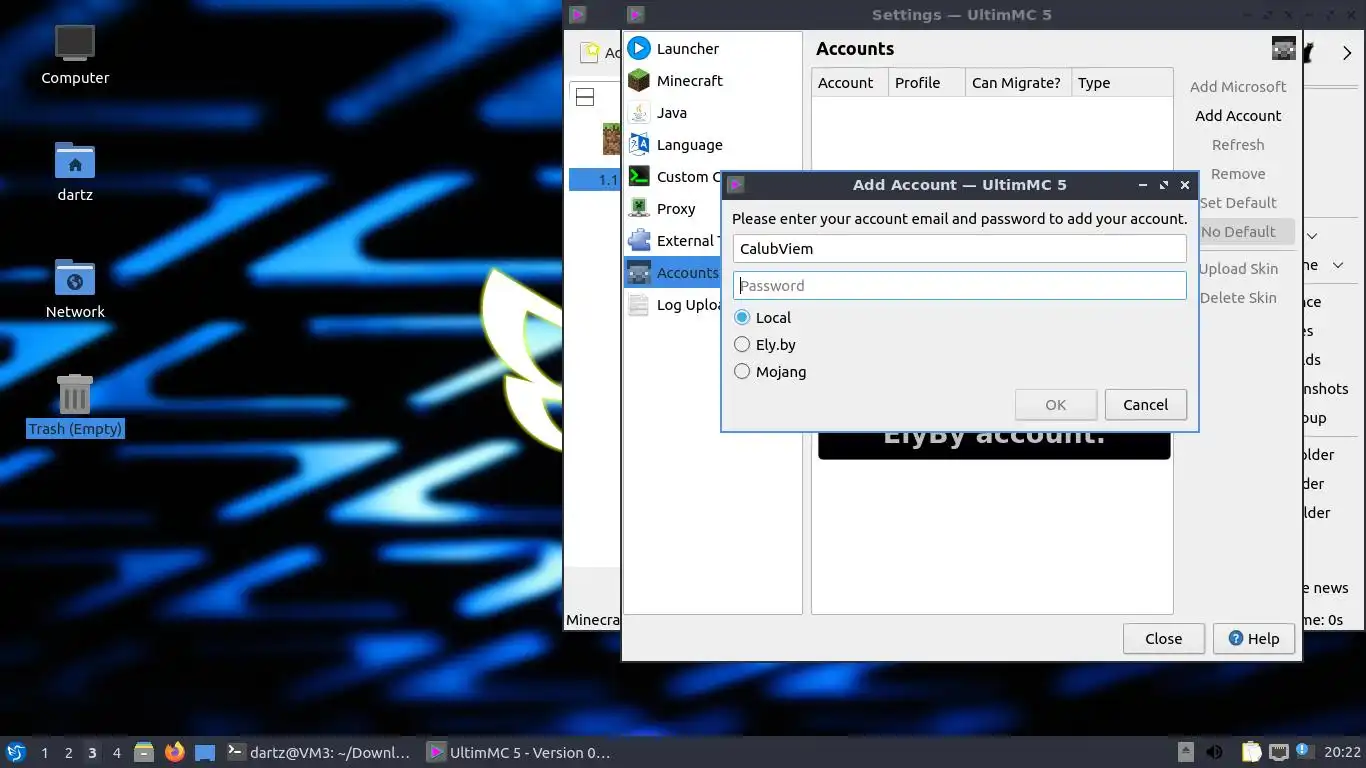Switch to workspace 2

click(68, 752)
